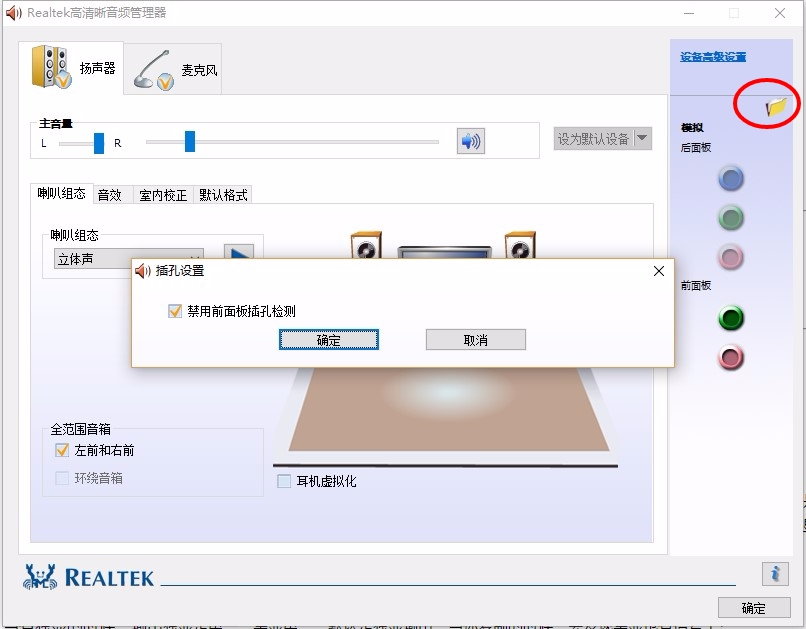
Task: Click the green front panel jack
Action: tap(731, 319)
